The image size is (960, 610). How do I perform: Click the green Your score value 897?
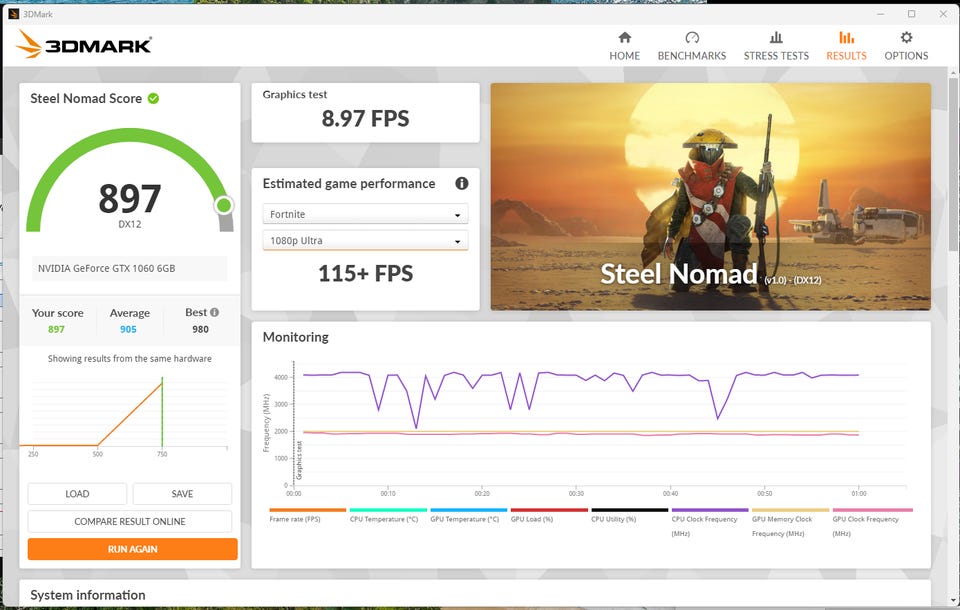[x=56, y=329]
